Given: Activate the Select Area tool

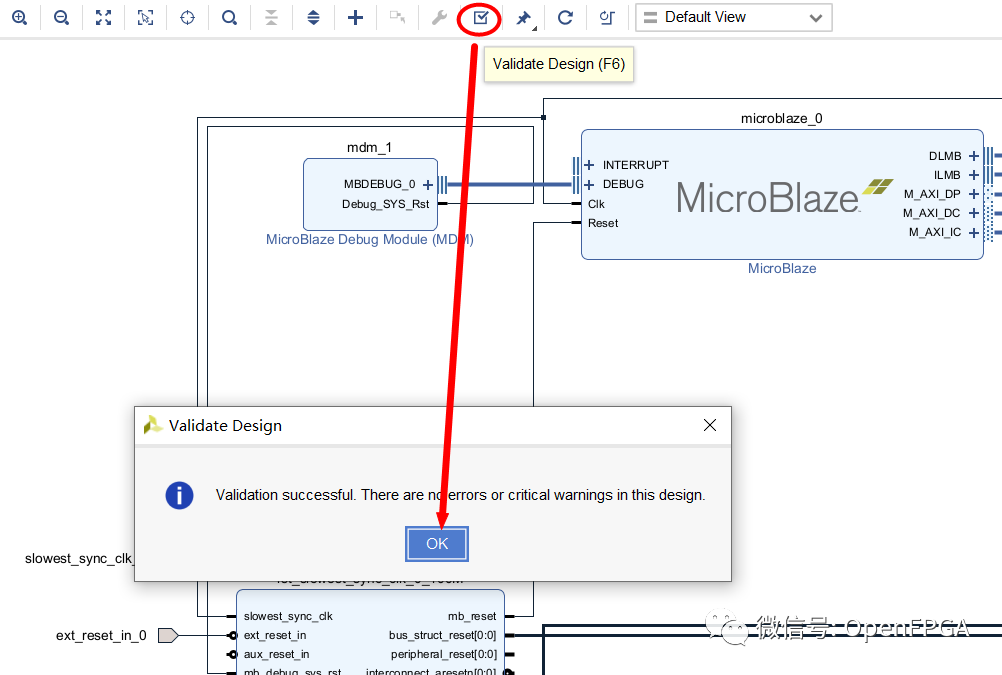Looking at the screenshot, I should [x=146, y=17].
